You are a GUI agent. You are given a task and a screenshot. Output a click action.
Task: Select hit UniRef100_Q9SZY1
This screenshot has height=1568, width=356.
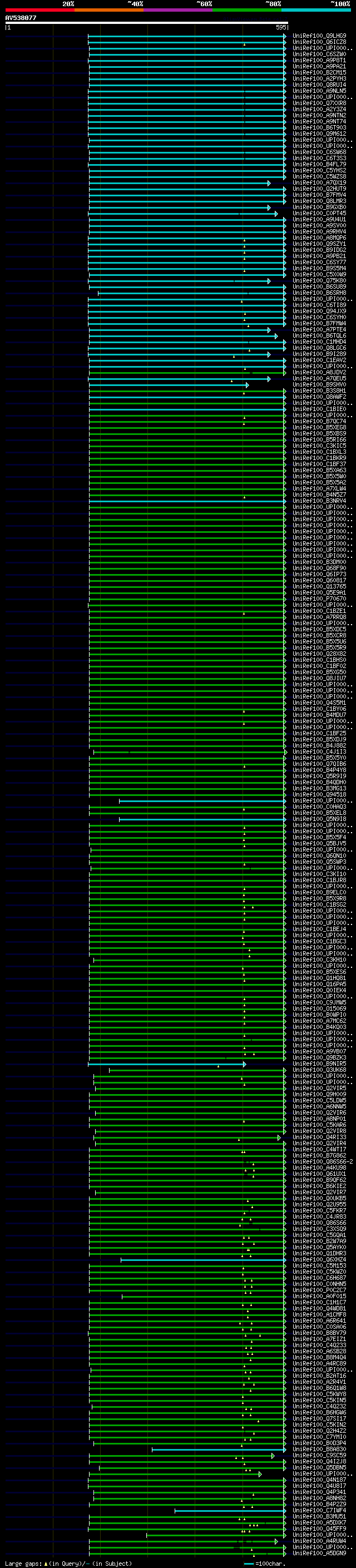pyautogui.click(x=319, y=244)
